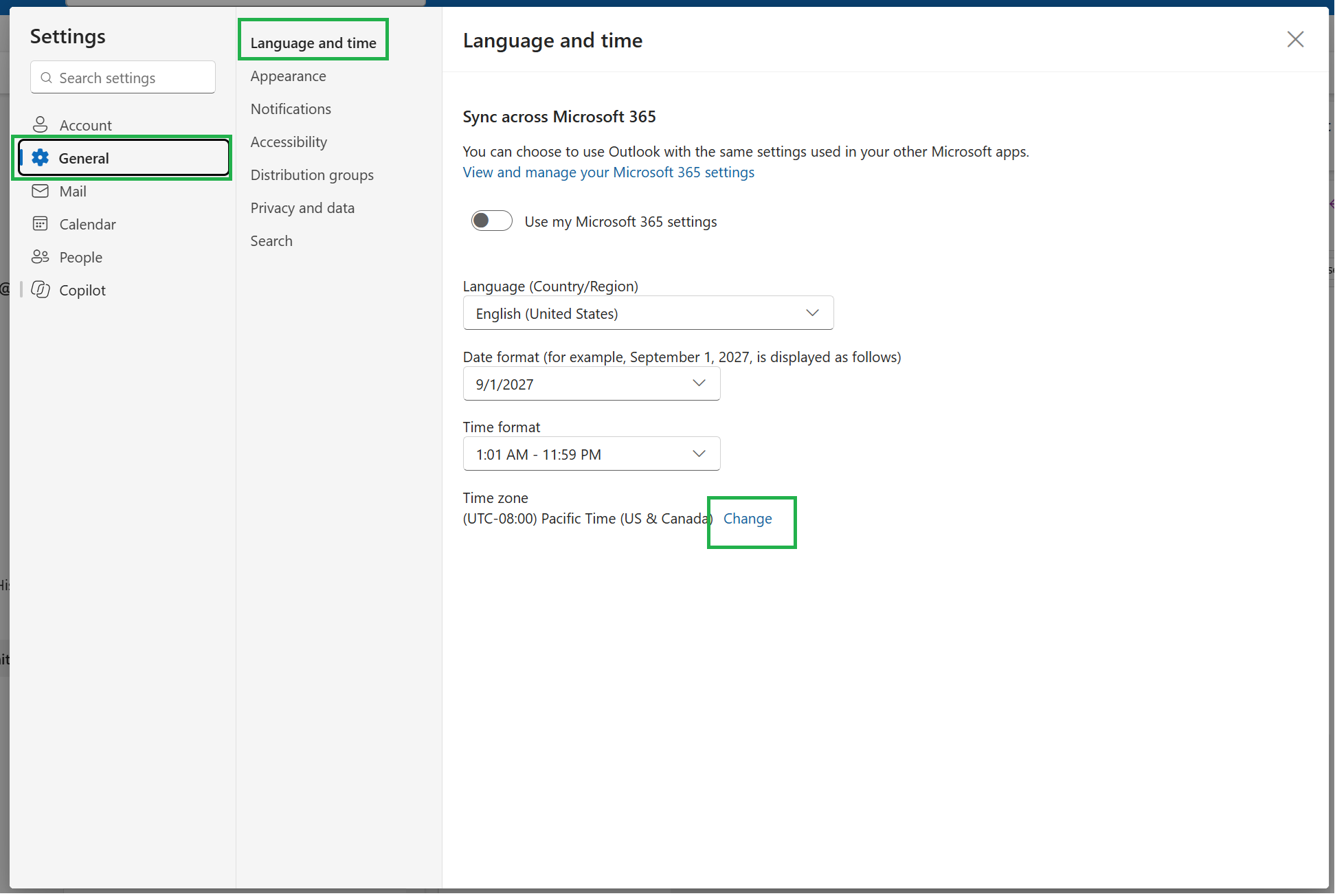Click the Sync across Microsoft 365 heading
This screenshot has height=896, width=1335.
[x=559, y=117]
